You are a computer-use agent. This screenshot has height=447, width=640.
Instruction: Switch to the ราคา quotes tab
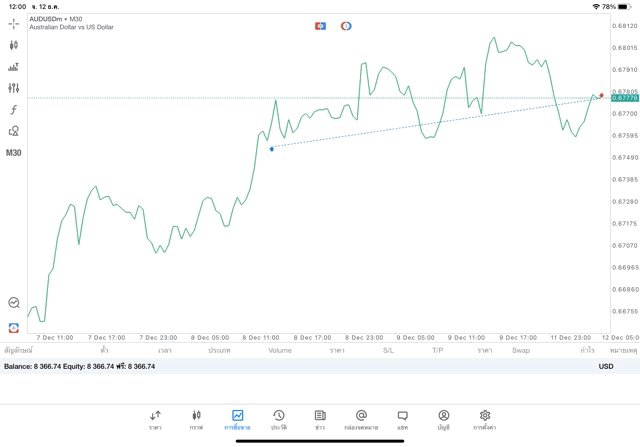155,420
